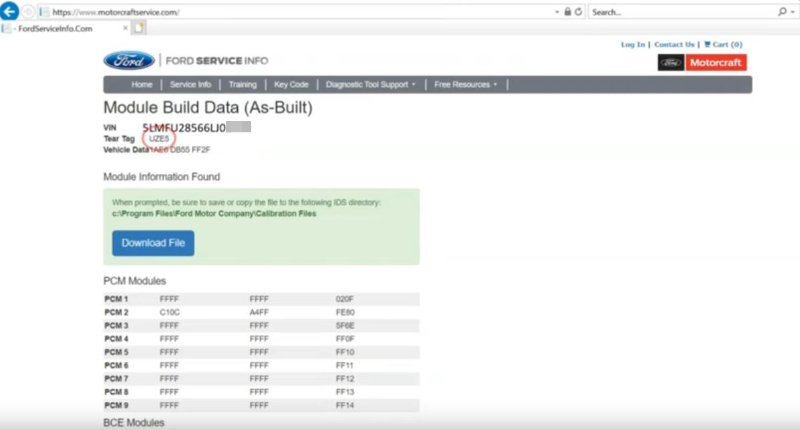Open the Log In link

tap(633, 44)
